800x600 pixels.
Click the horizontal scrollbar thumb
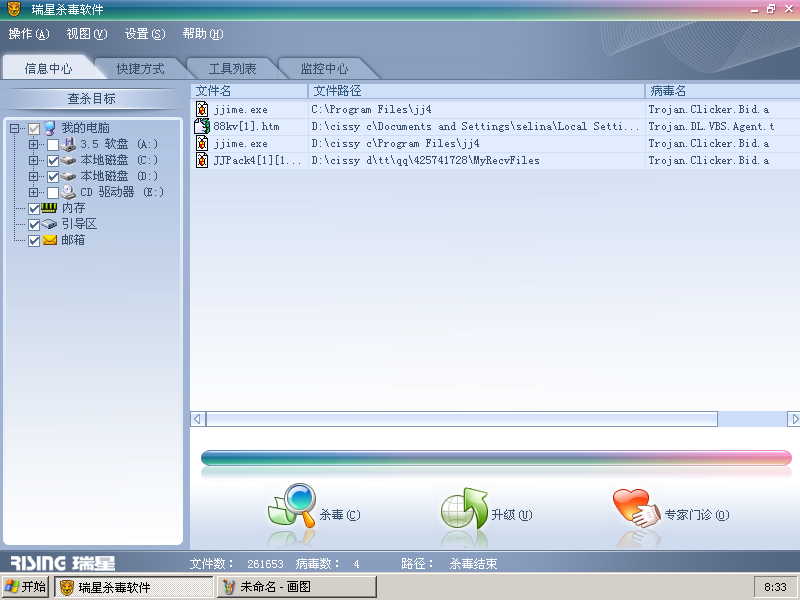(462, 419)
